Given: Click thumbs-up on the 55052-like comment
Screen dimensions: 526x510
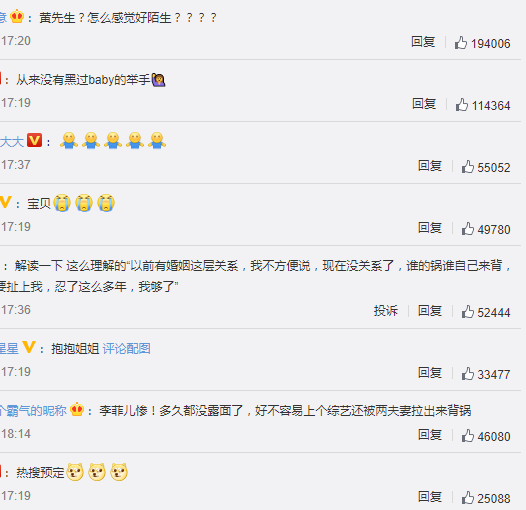Looking at the screenshot, I should tap(486, 167).
